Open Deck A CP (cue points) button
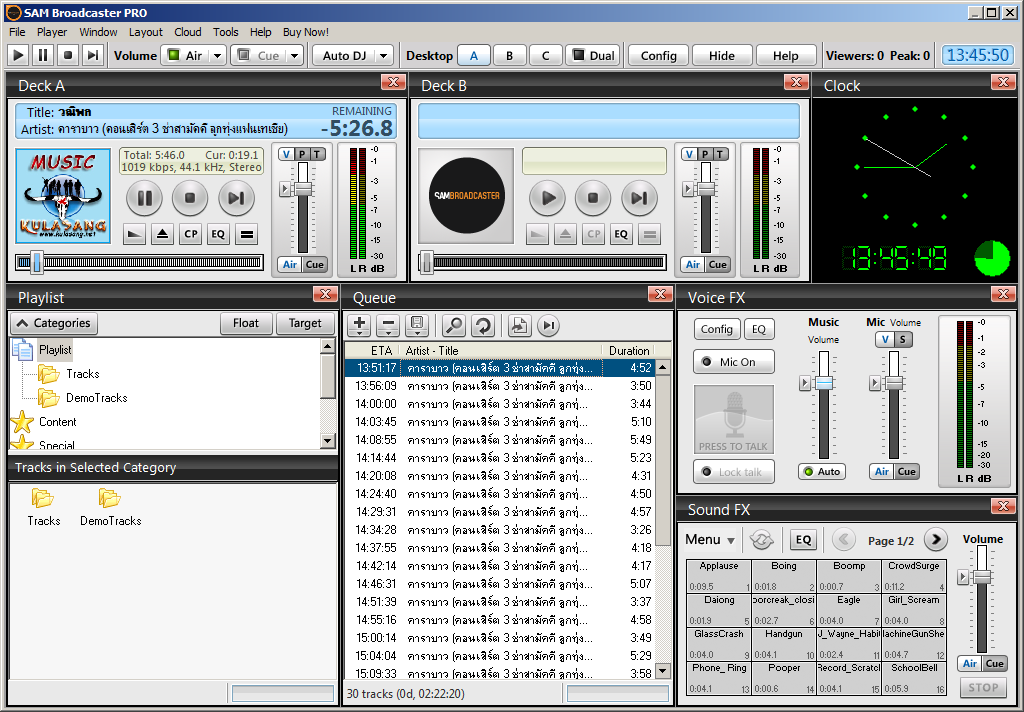The width and height of the screenshot is (1024, 712). [x=191, y=234]
